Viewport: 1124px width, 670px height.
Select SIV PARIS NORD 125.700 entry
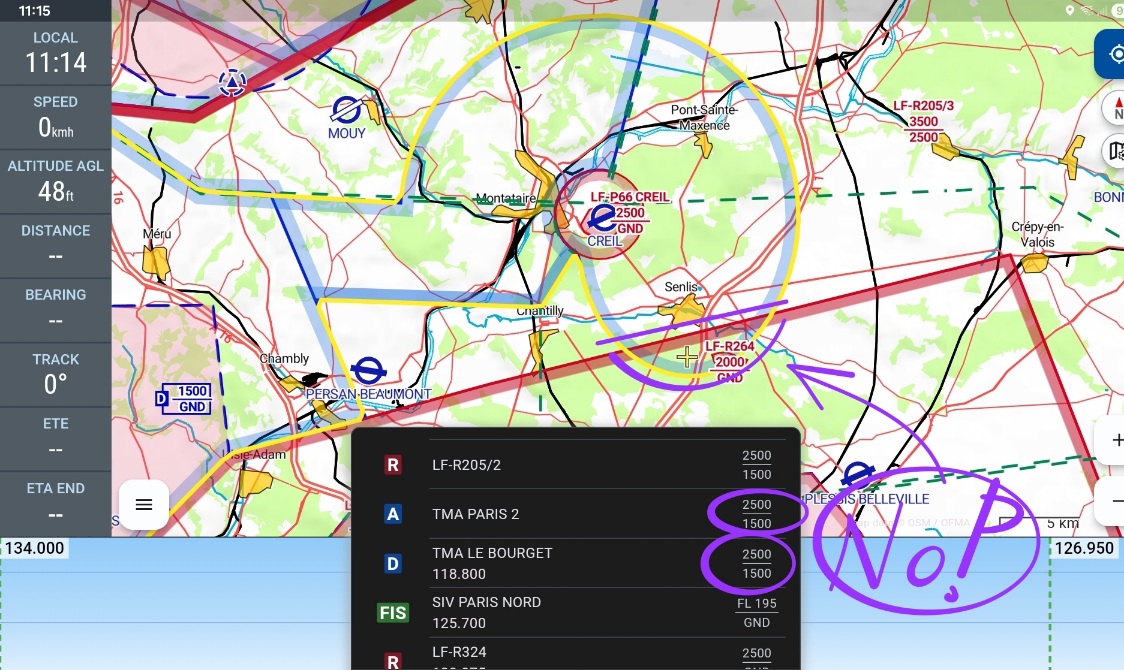[575, 612]
